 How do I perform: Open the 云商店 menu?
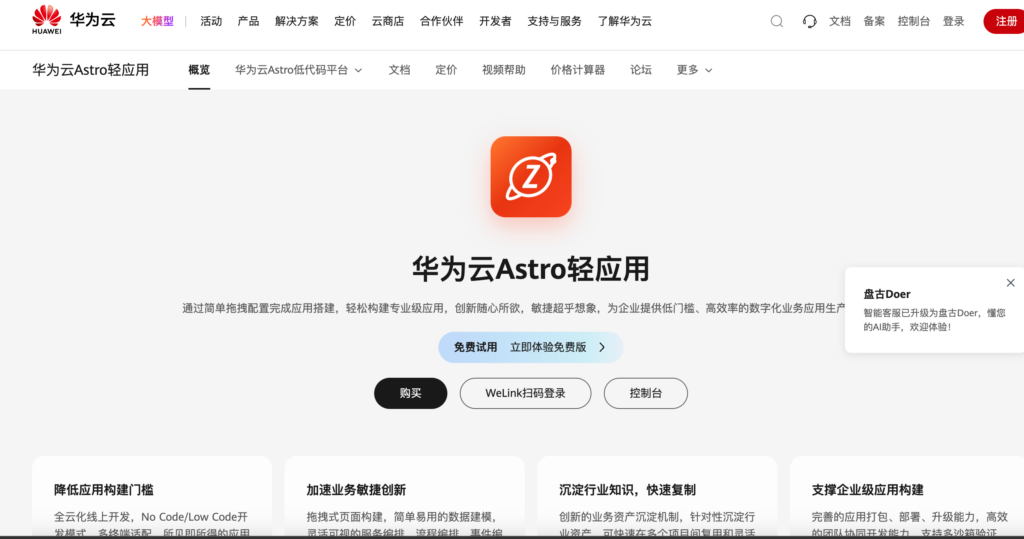388,21
